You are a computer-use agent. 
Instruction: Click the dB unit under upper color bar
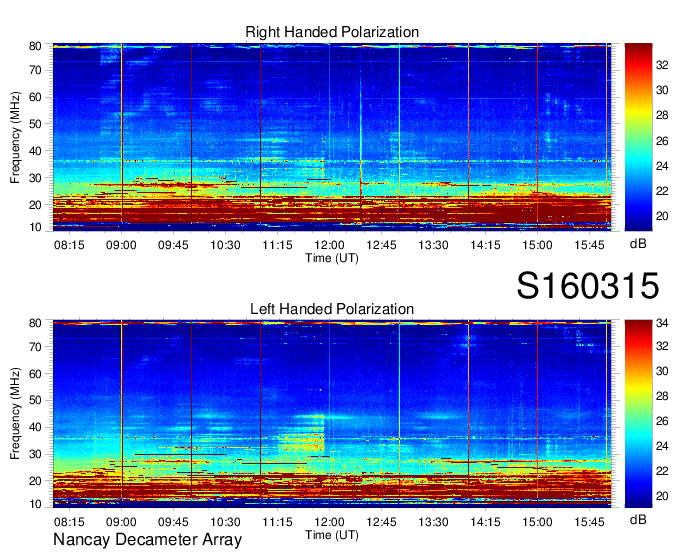pos(638,244)
